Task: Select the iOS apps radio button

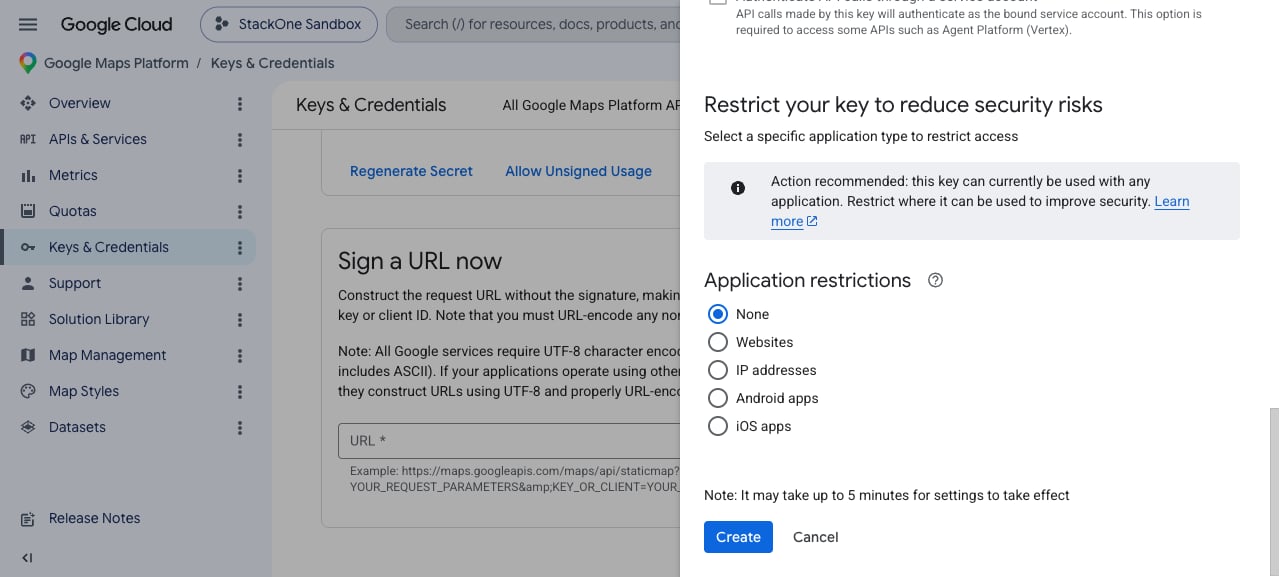Action: coord(718,426)
